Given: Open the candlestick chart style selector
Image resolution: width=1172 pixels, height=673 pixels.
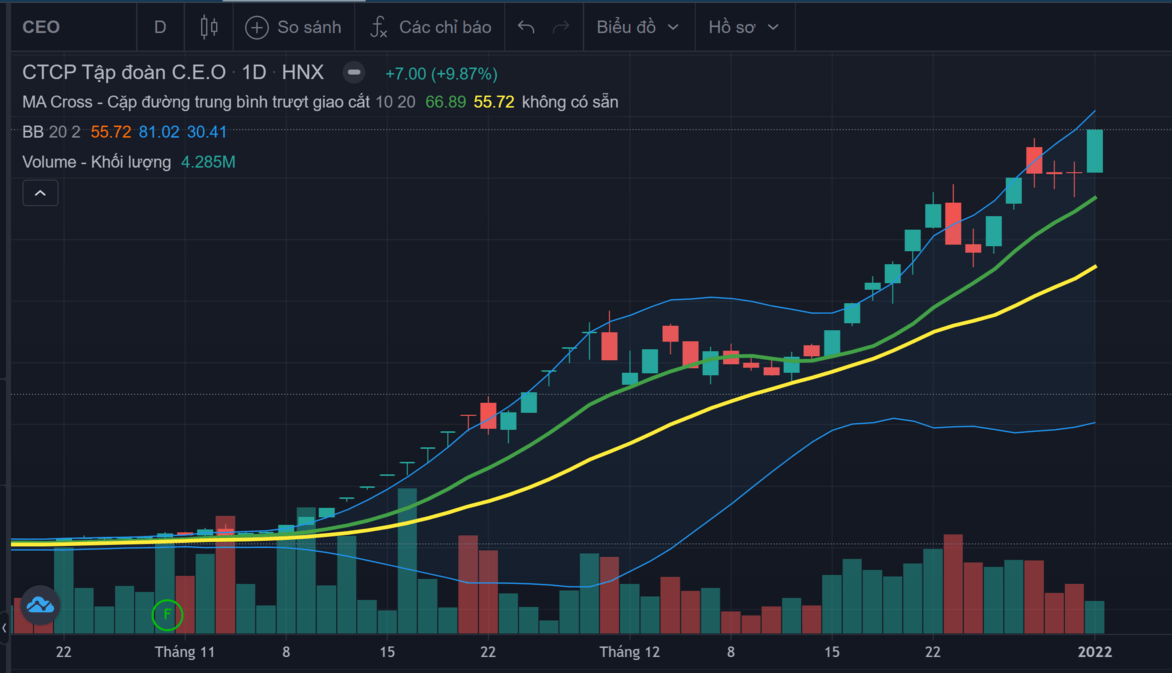Looking at the screenshot, I should click(x=209, y=27).
